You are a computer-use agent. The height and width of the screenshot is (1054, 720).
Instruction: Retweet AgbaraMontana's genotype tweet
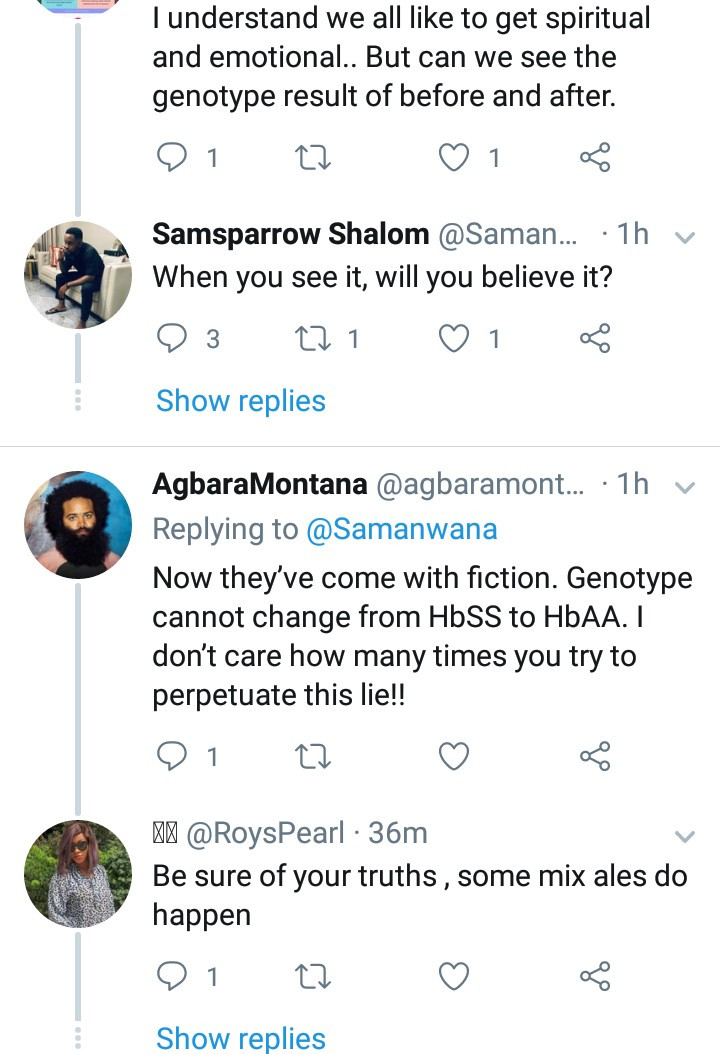click(313, 756)
